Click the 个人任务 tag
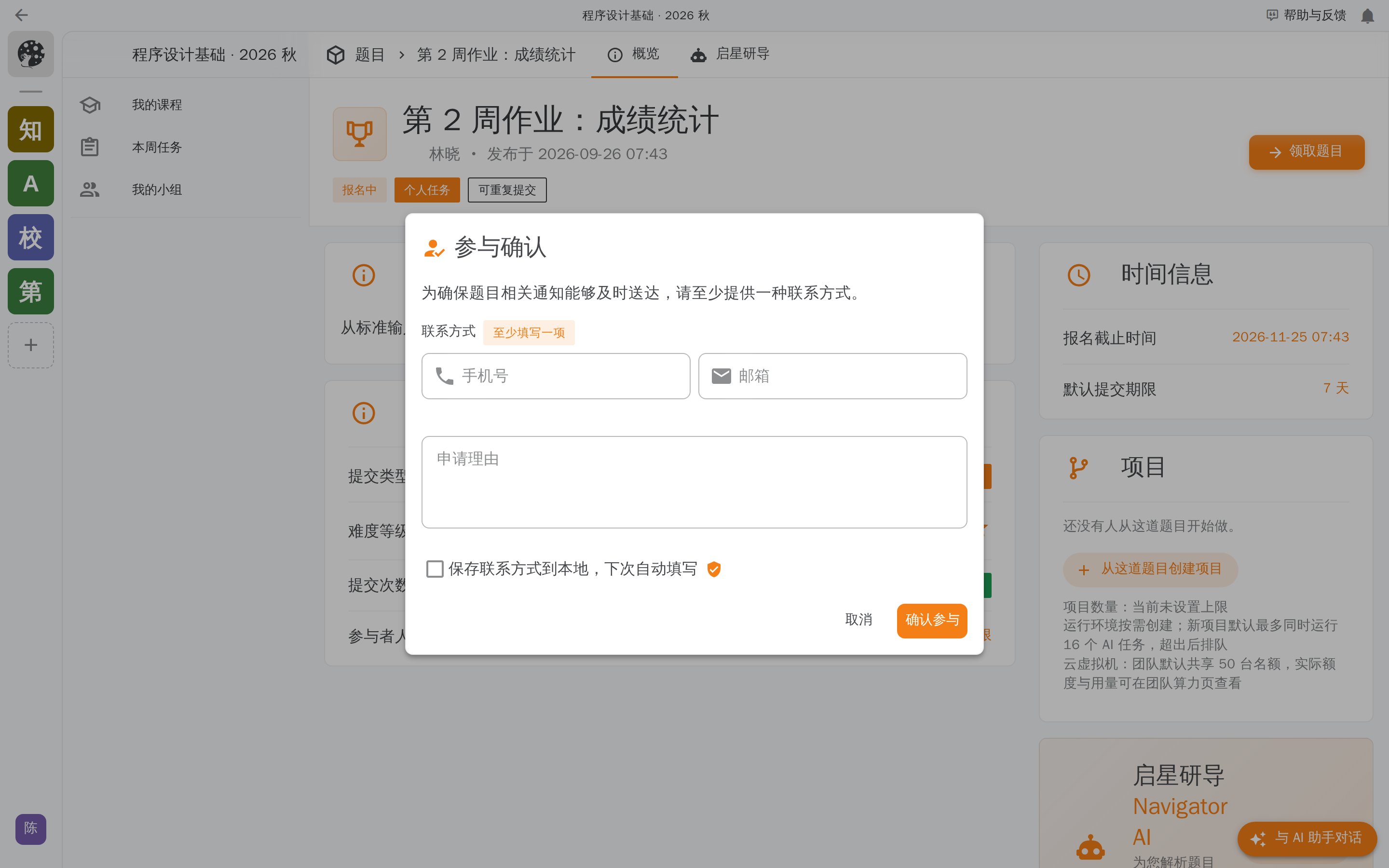Screen dimensions: 1389x868 pyautogui.click(x=427, y=190)
